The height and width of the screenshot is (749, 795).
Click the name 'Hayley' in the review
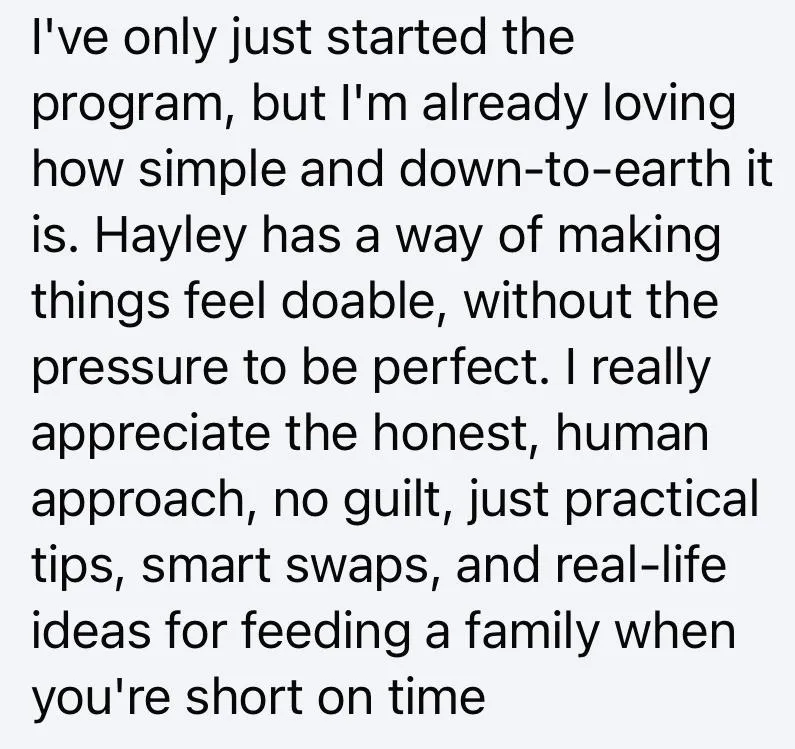[x=171, y=236]
